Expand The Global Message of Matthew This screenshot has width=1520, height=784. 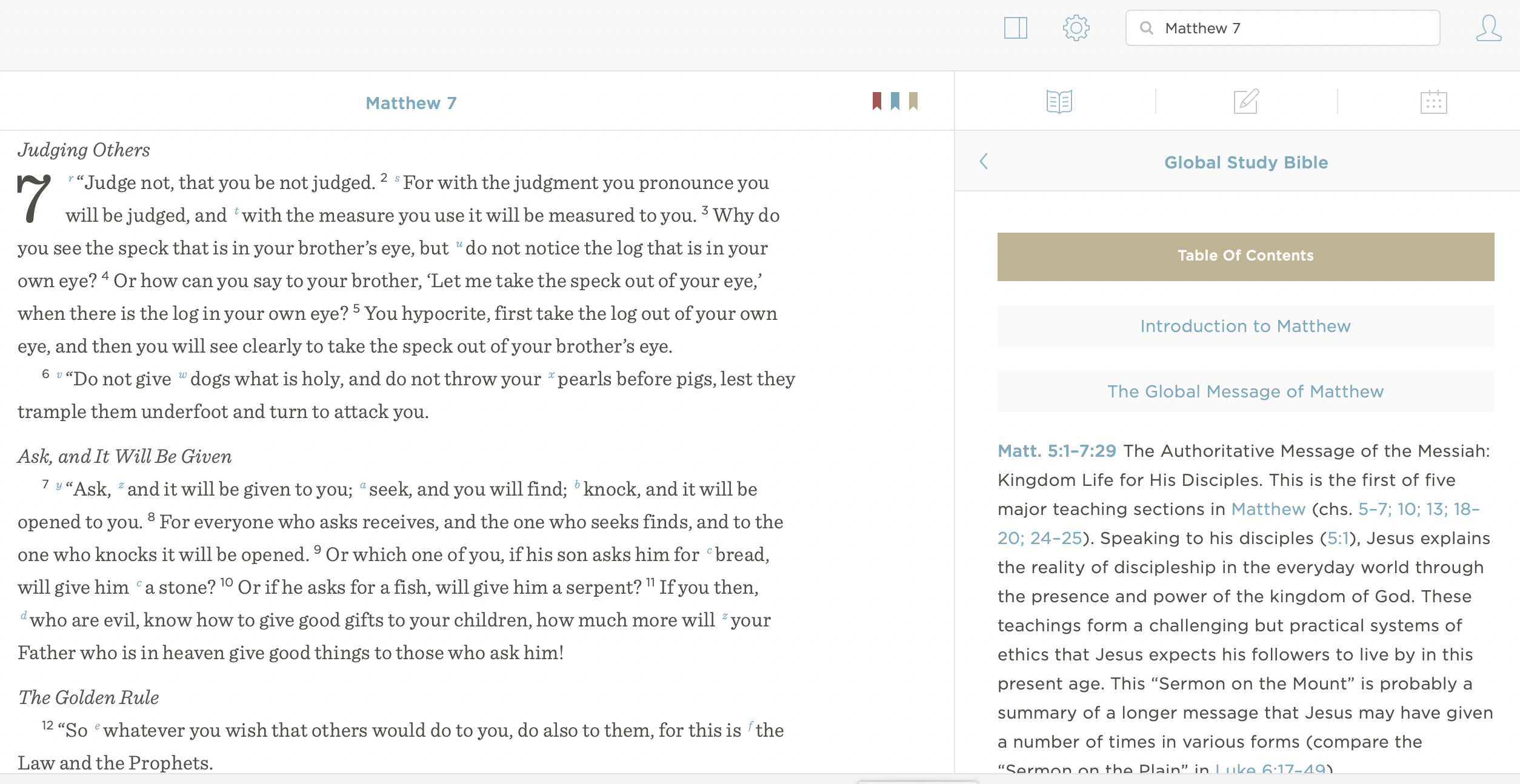click(x=1245, y=391)
